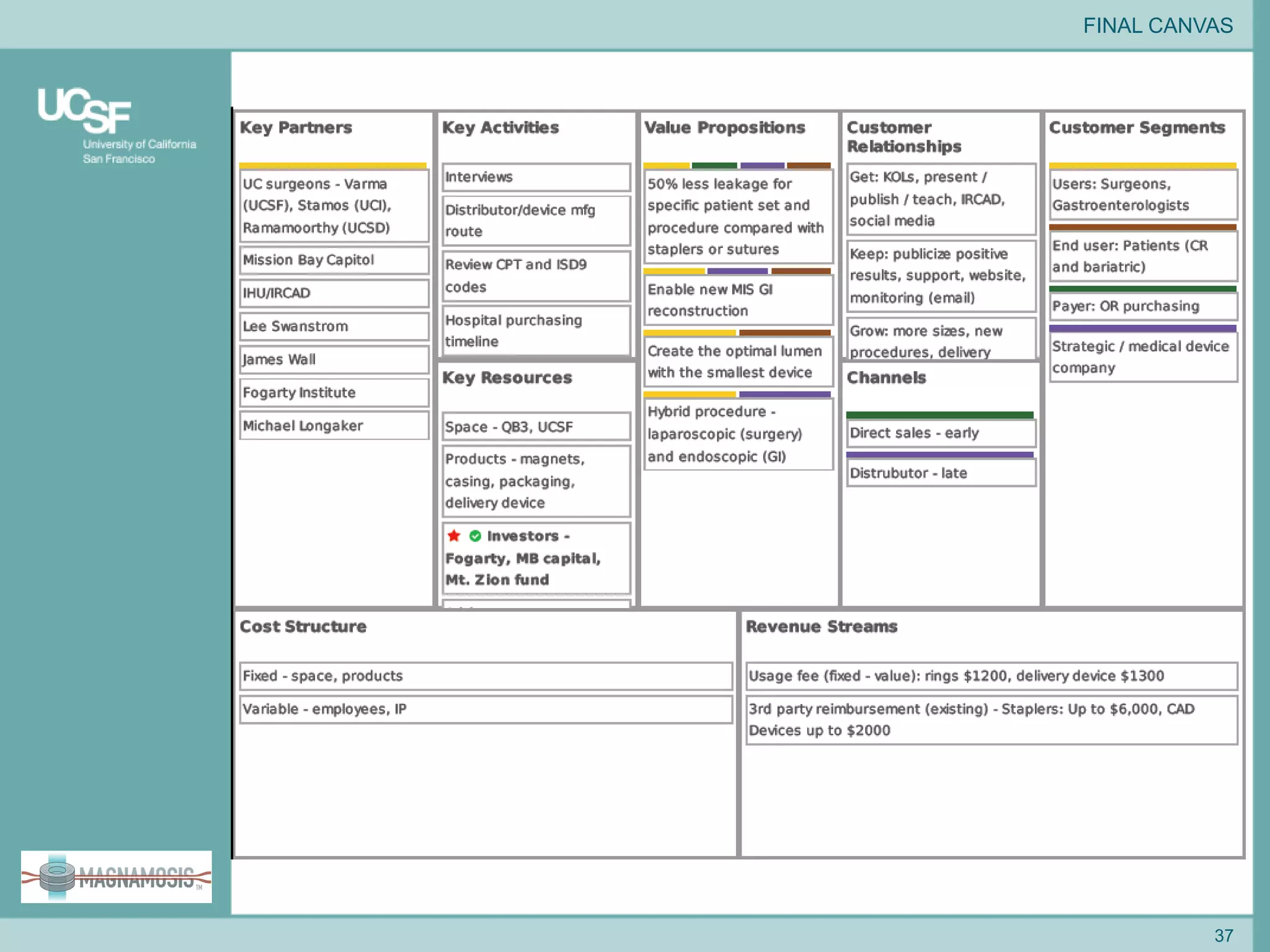Select the Interviews activity card
1270x952 pixels.
tap(536, 177)
